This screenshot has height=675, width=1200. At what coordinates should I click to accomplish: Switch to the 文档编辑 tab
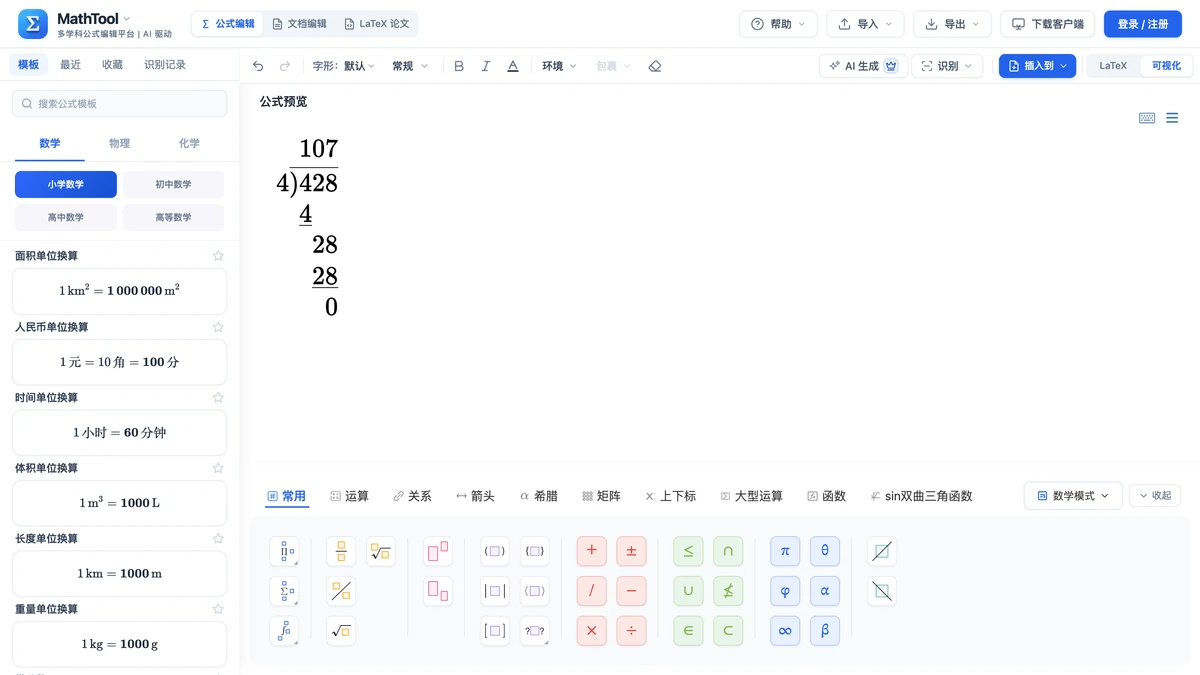(300, 24)
